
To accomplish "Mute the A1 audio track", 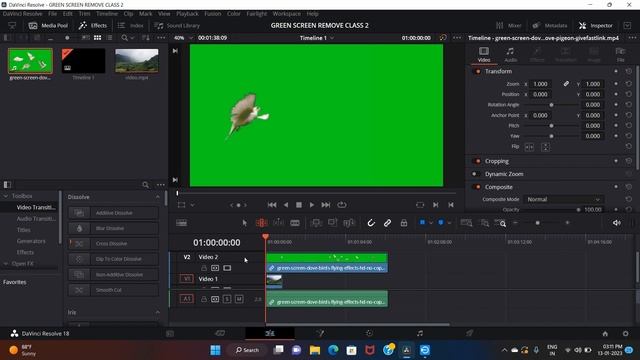I will click(x=239, y=299).
